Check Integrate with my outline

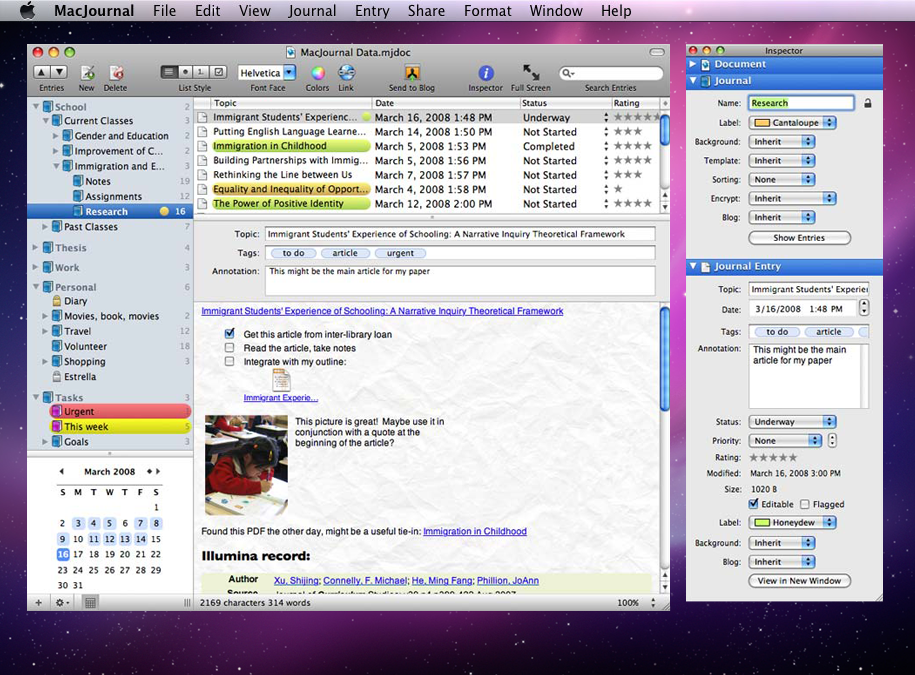coord(230,361)
